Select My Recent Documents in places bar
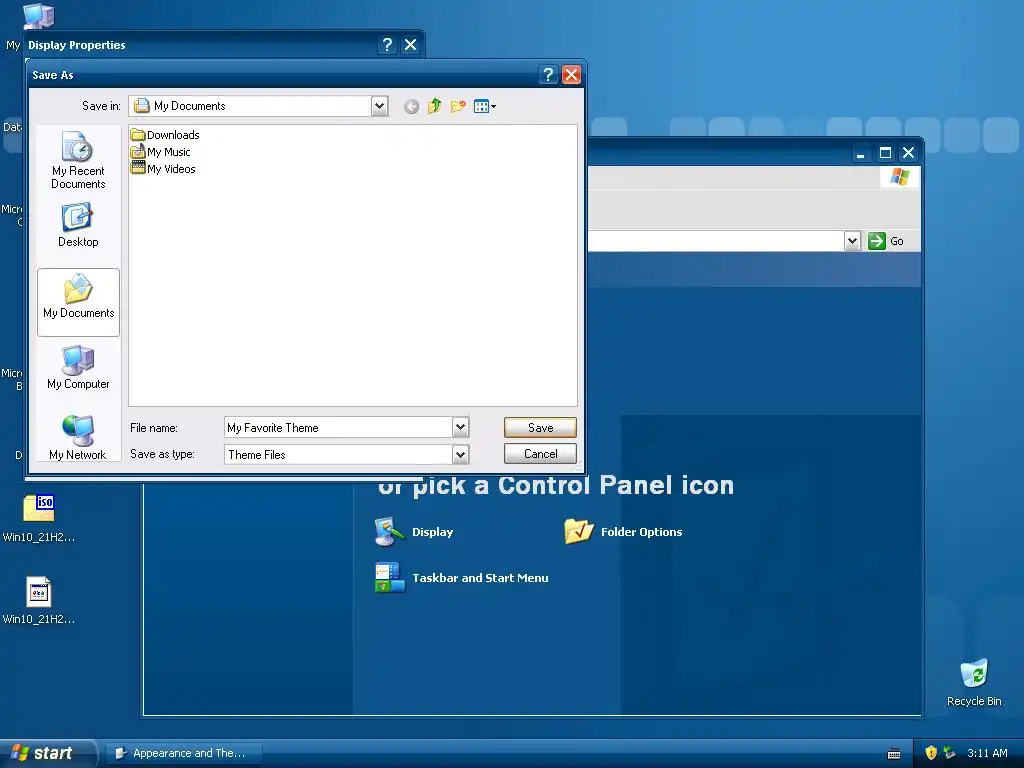This screenshot has height=768, width=1024. (78, 161)
